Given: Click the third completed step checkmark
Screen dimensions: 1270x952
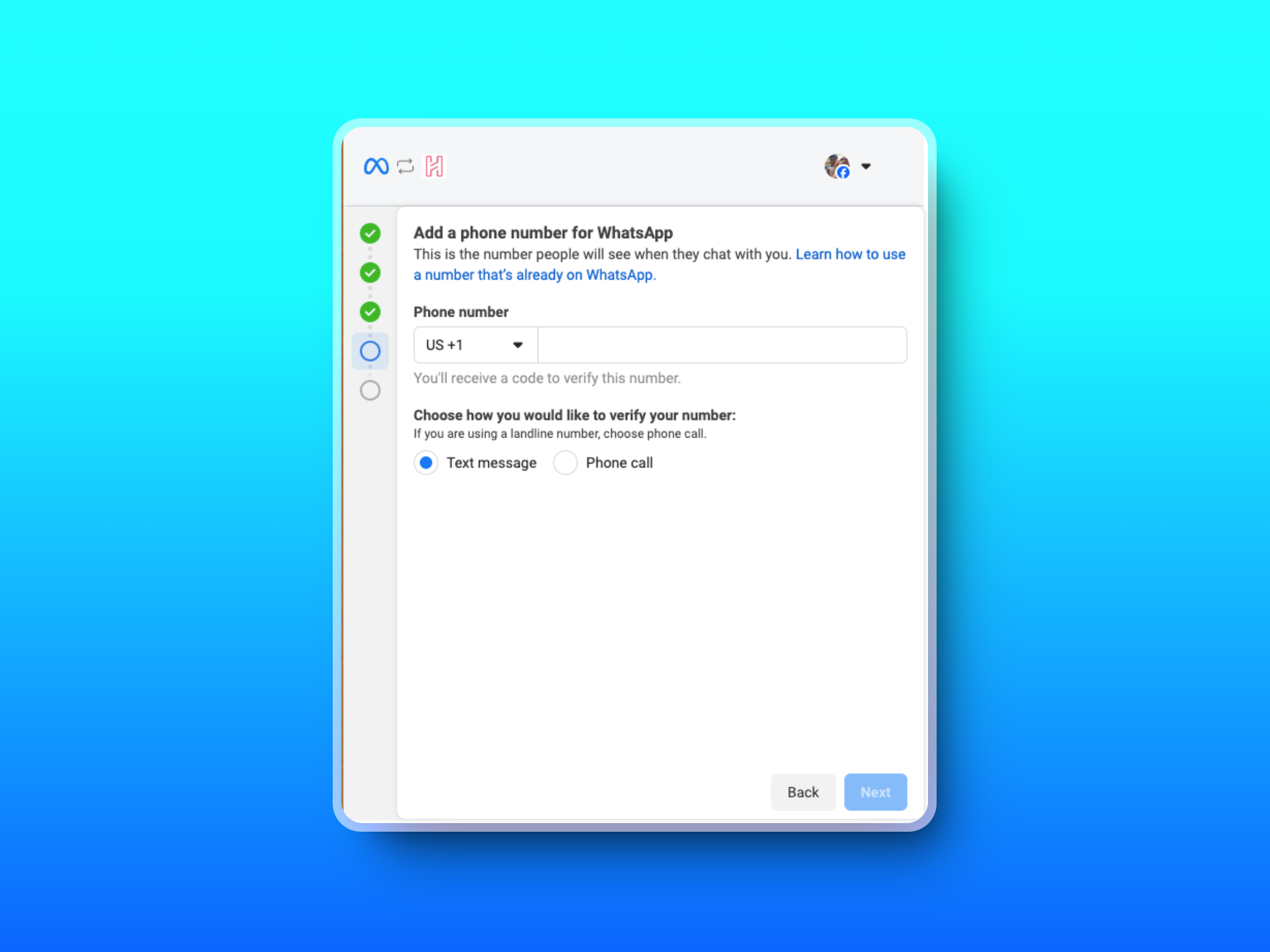Looking at the screenshot, I should tap(370, 311).
